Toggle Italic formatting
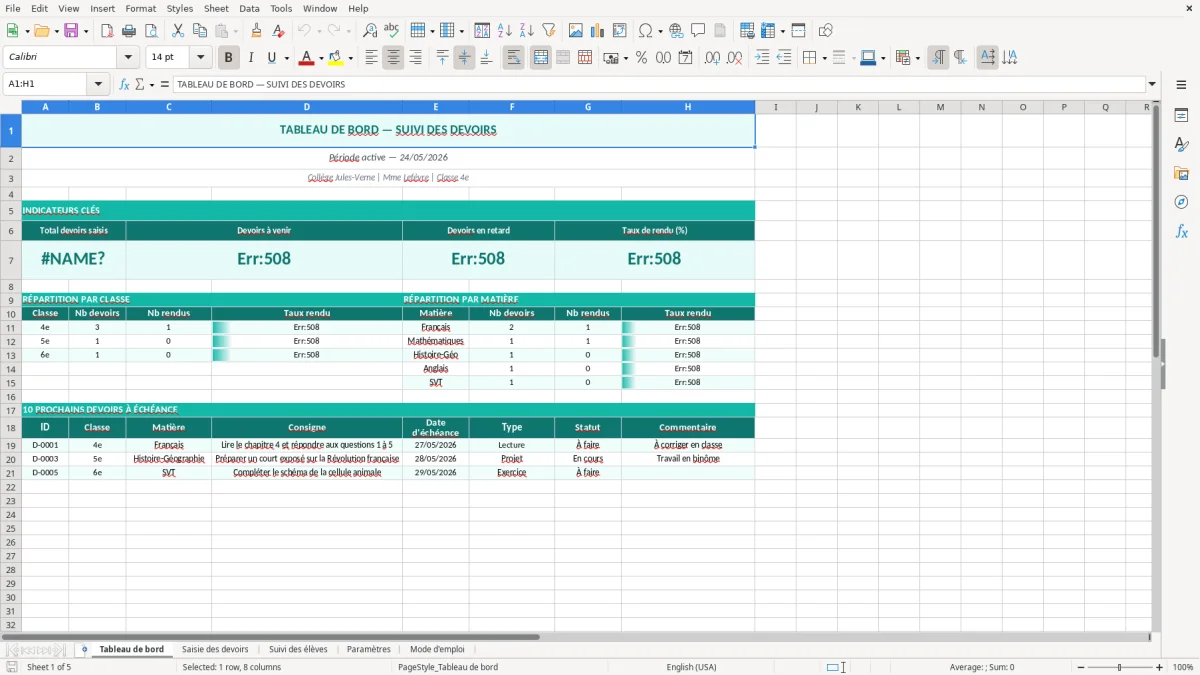 tap(251, 58)
